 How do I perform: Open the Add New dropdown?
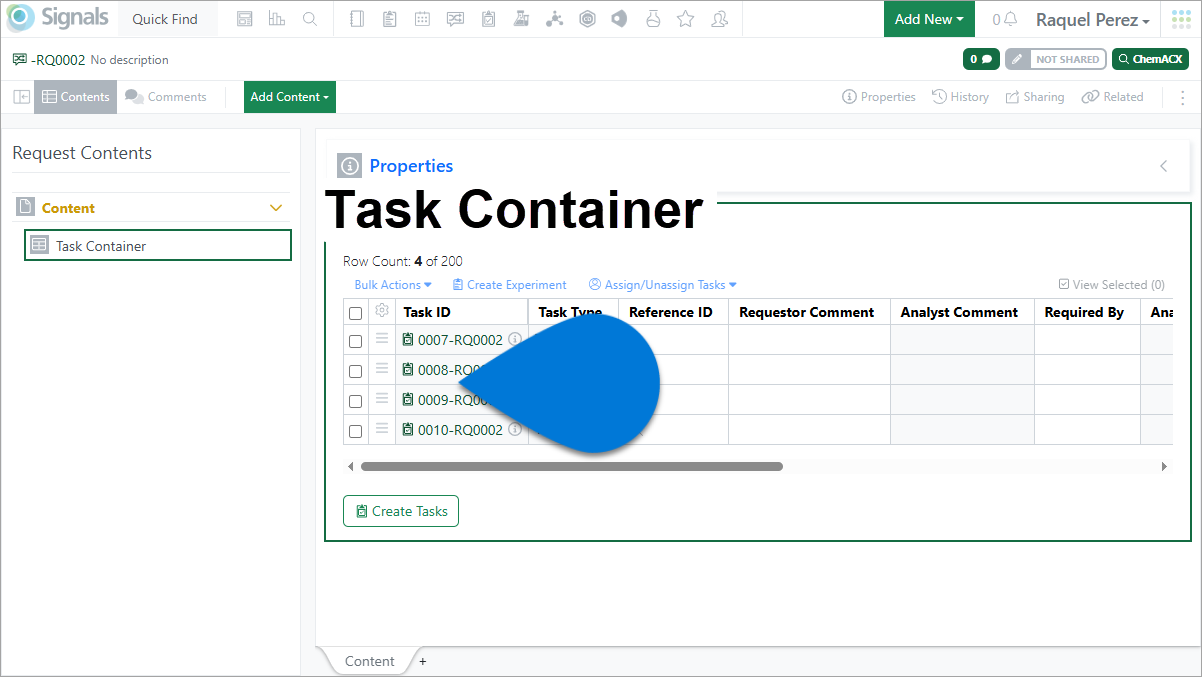[929, 19]
